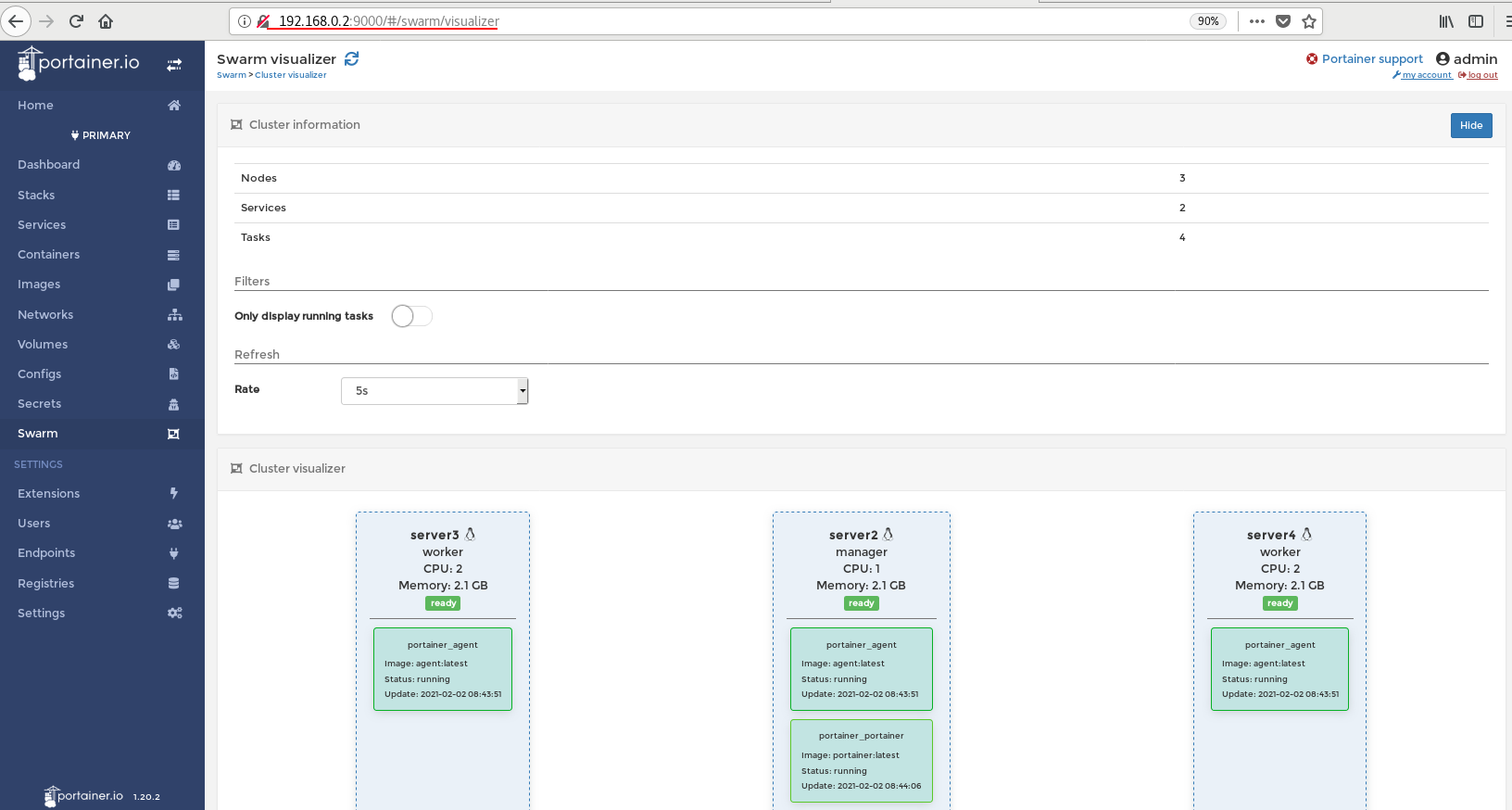
Task: Click the portainer_portainer task card on server2
Action: 862,761
